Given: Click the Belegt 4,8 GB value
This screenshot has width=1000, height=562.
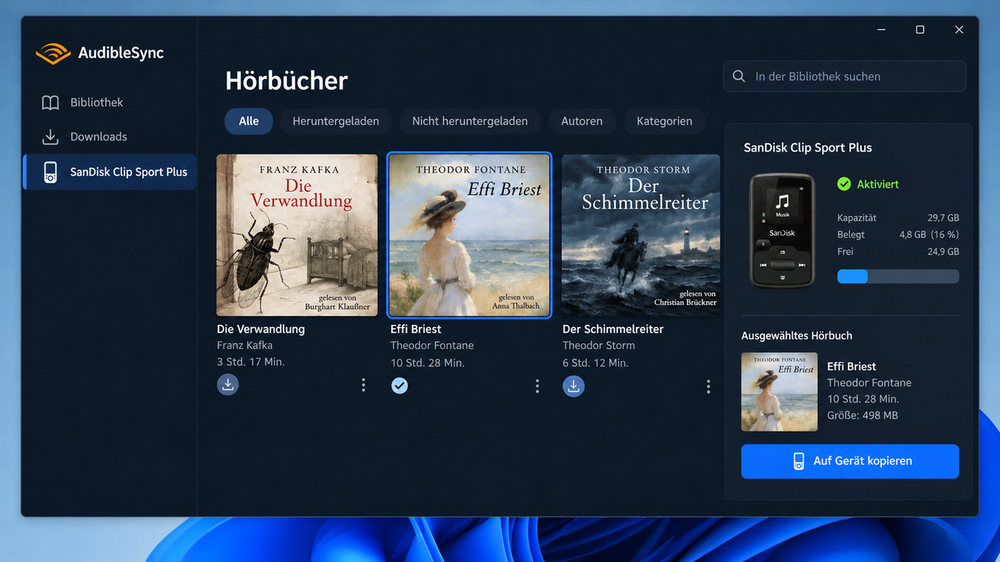Looking at the screenshot, I should pos(929,234).
